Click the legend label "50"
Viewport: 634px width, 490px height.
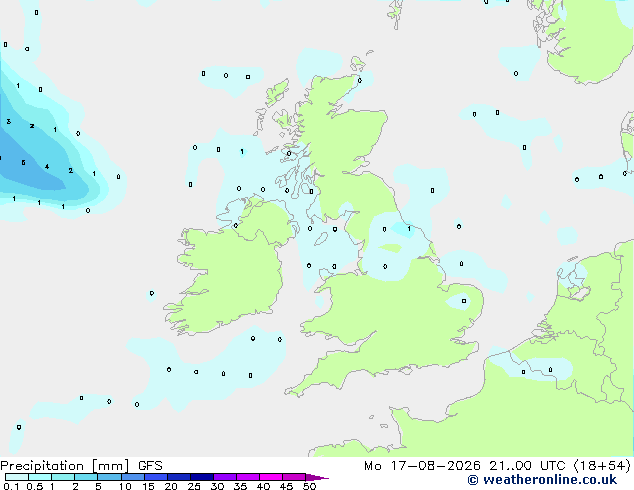click(x=309, y=486)
